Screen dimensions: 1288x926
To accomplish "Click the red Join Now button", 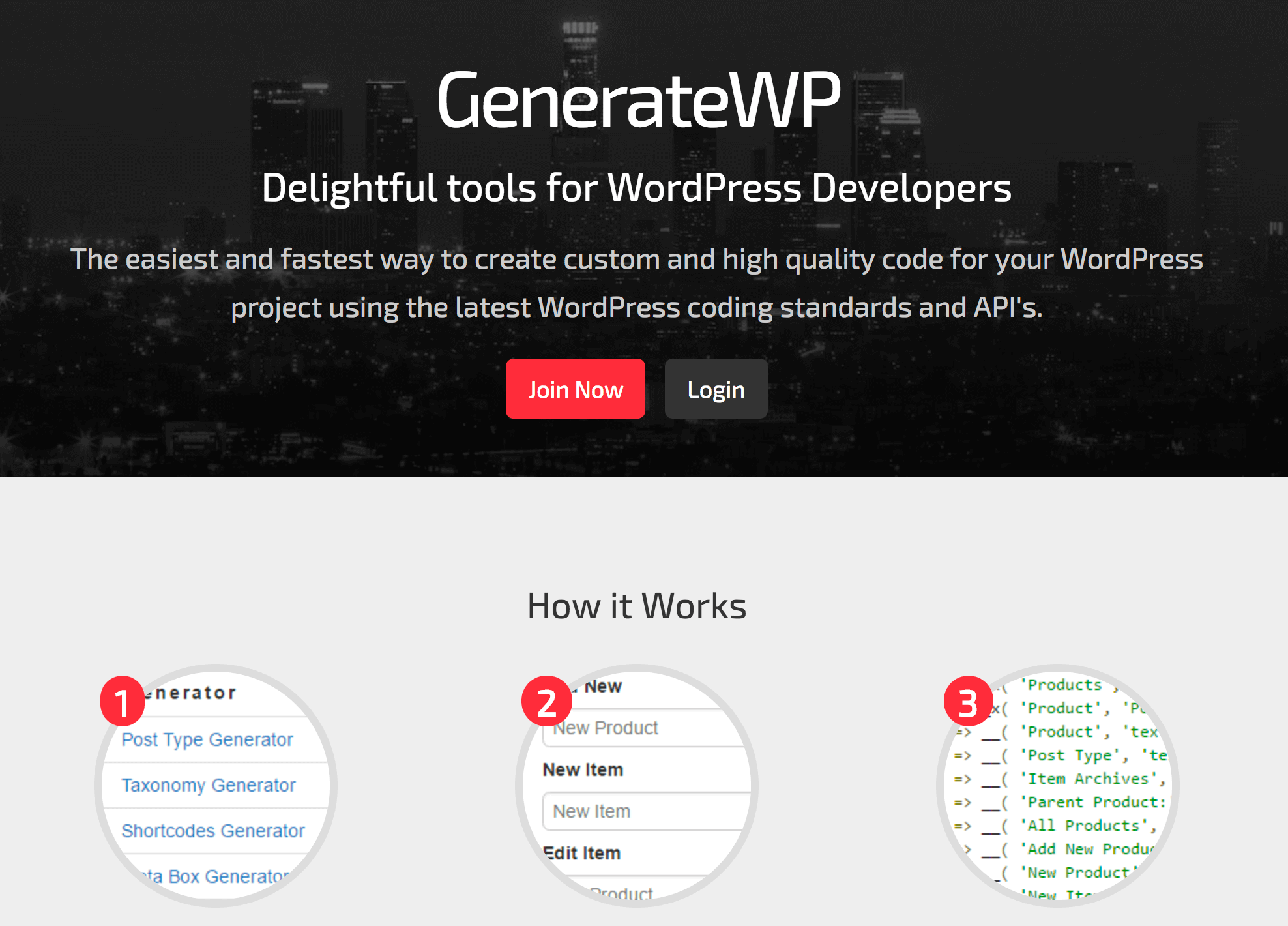I will coord(575,389).
